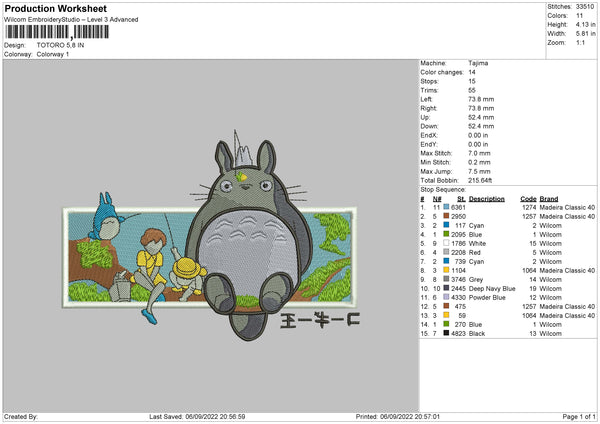This screenshot has width=600, height=424.
Task: Click the Description column header
Action: click(x=486, y=198)
